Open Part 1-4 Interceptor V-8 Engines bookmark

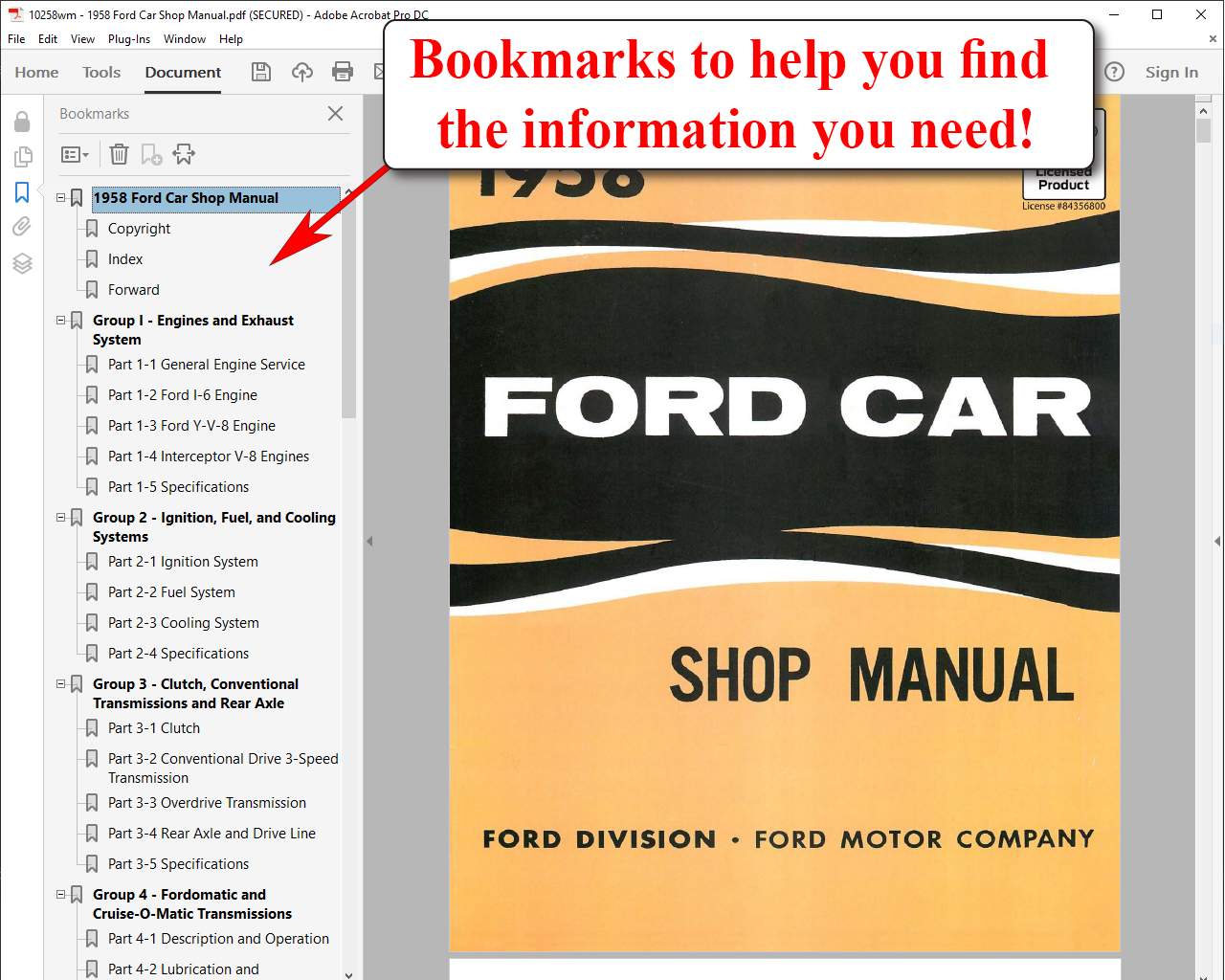coord(209,457)
